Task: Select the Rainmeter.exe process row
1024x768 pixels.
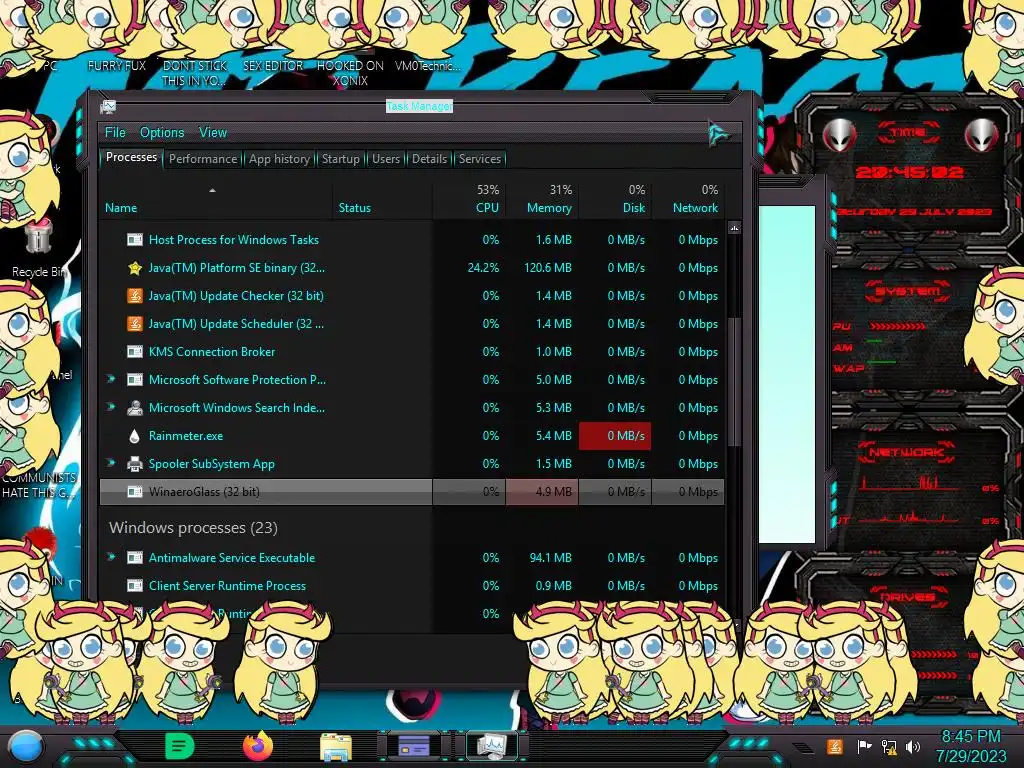Action: click(412, 436)
